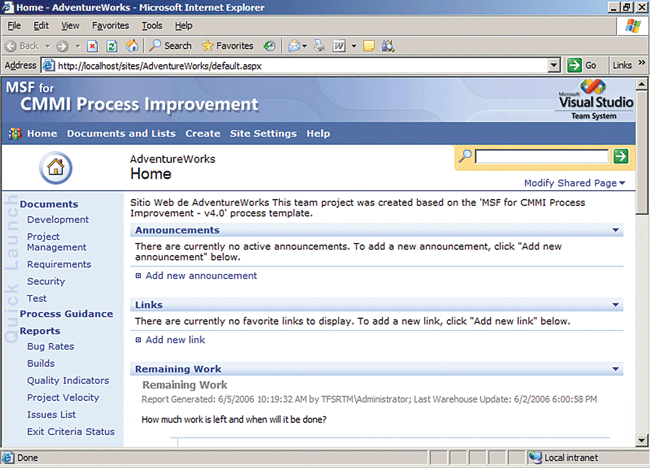The width and height of the screenshot is (650, 468).
Task: Click inside the site search box
Action: (x=541, y=156)
